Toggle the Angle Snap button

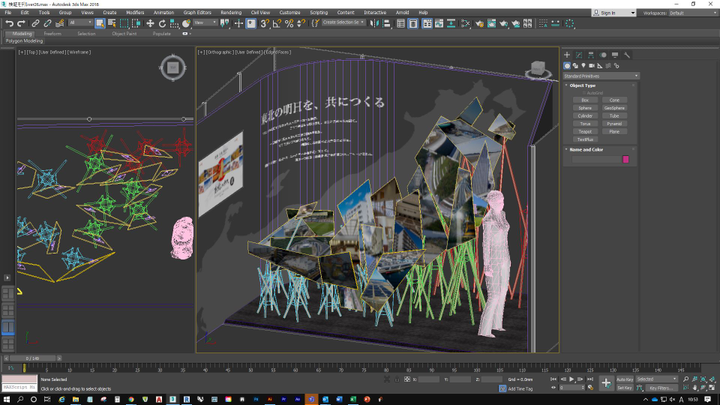pyautogui.click(x=277, y=23)
